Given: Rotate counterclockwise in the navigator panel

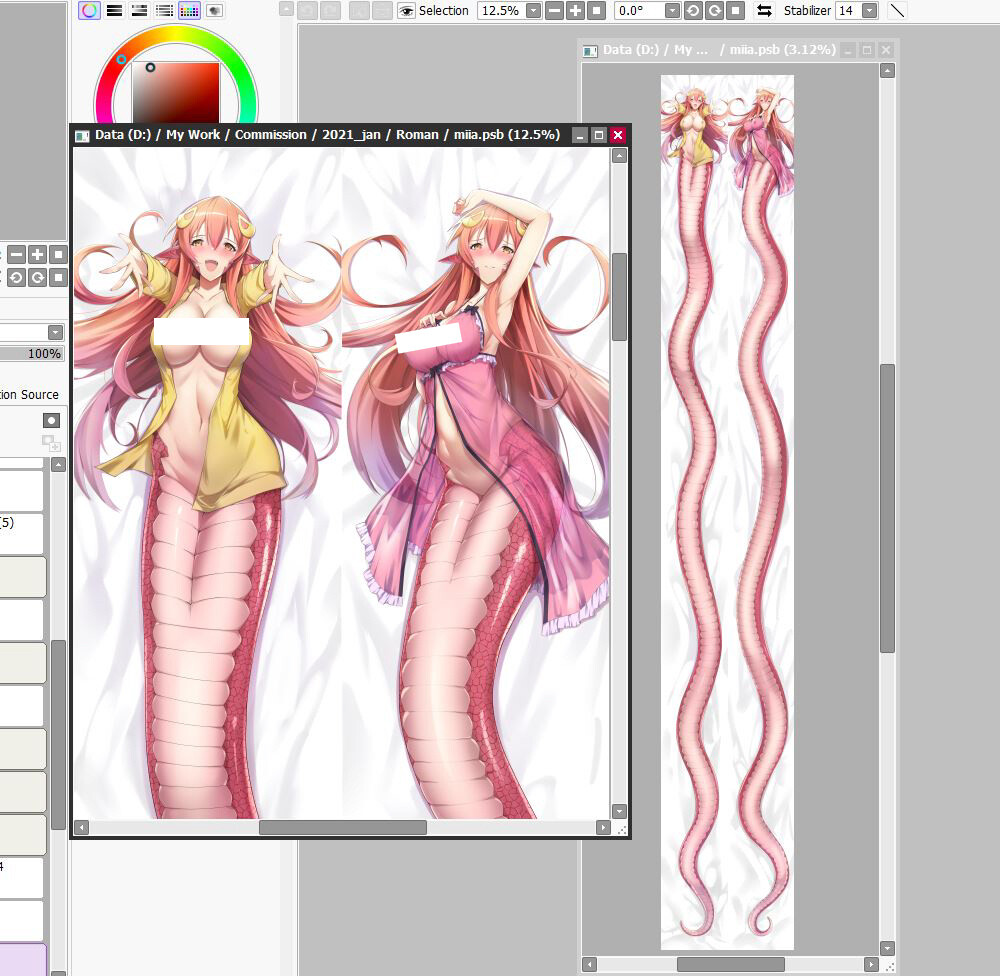Looking at the screenshot, I should pyautogui.click(x=17, y=277).
